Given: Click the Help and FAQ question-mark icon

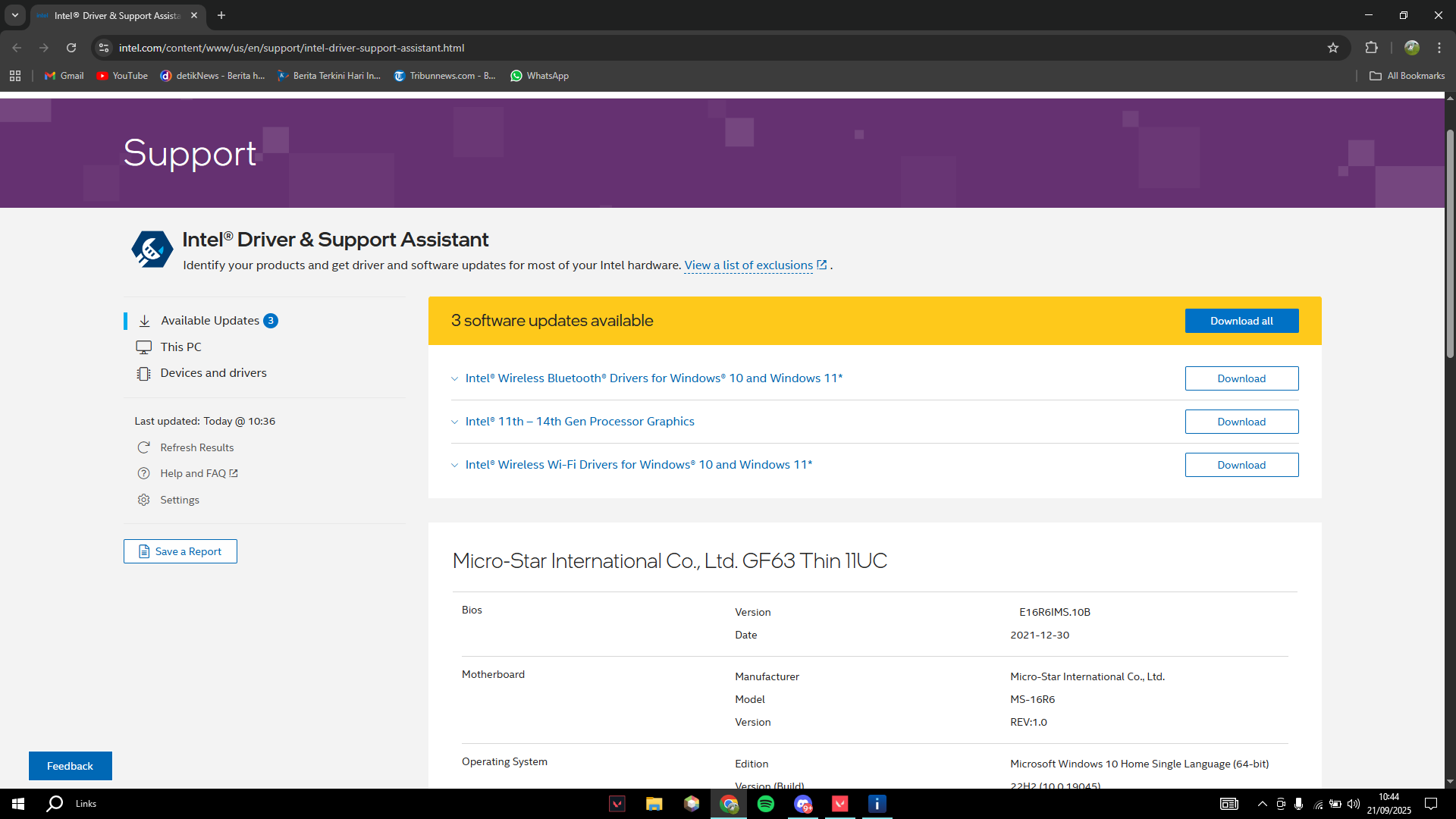Looking at the screenshot, I should coord(143,473).
